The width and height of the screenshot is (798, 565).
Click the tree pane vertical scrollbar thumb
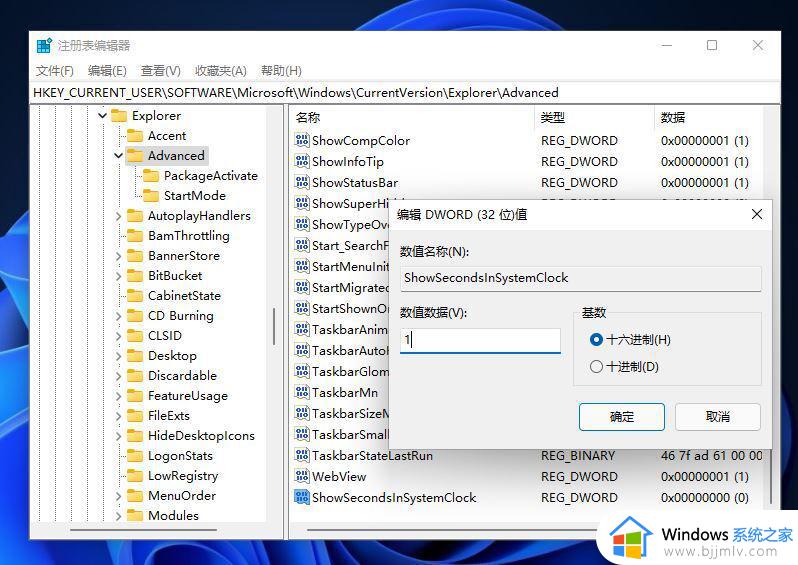tap(274, 327)
